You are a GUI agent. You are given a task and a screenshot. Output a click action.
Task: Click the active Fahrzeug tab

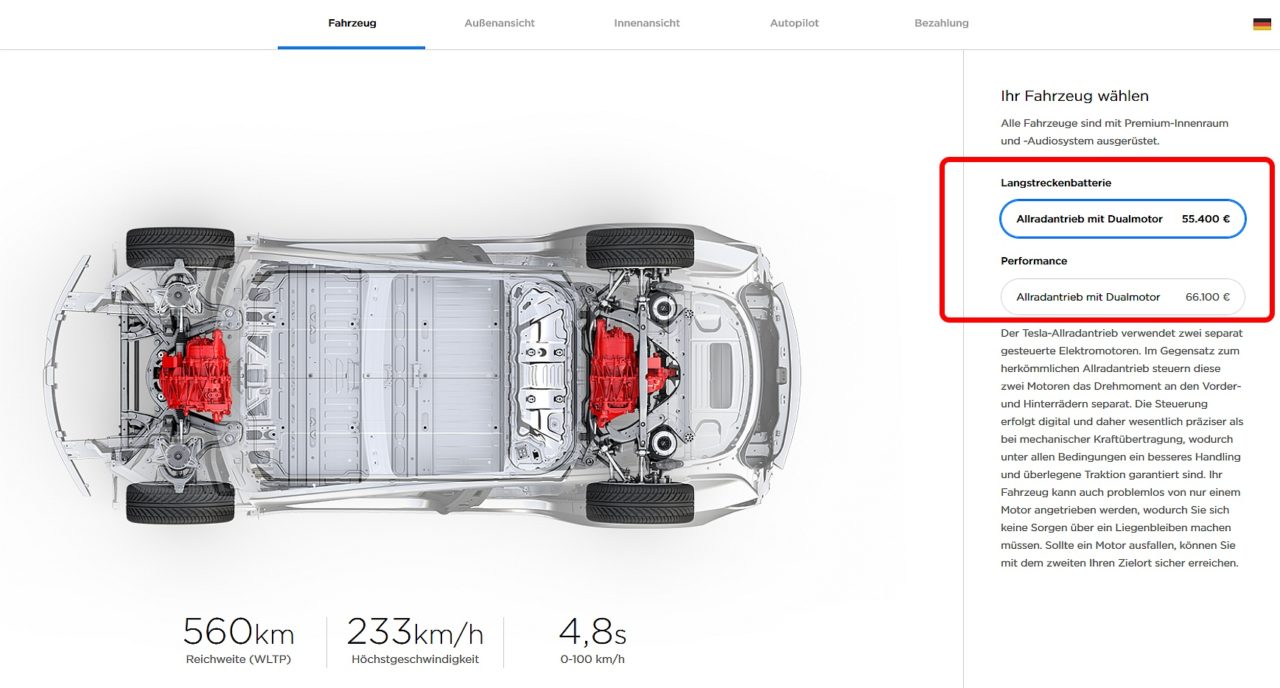352,23
